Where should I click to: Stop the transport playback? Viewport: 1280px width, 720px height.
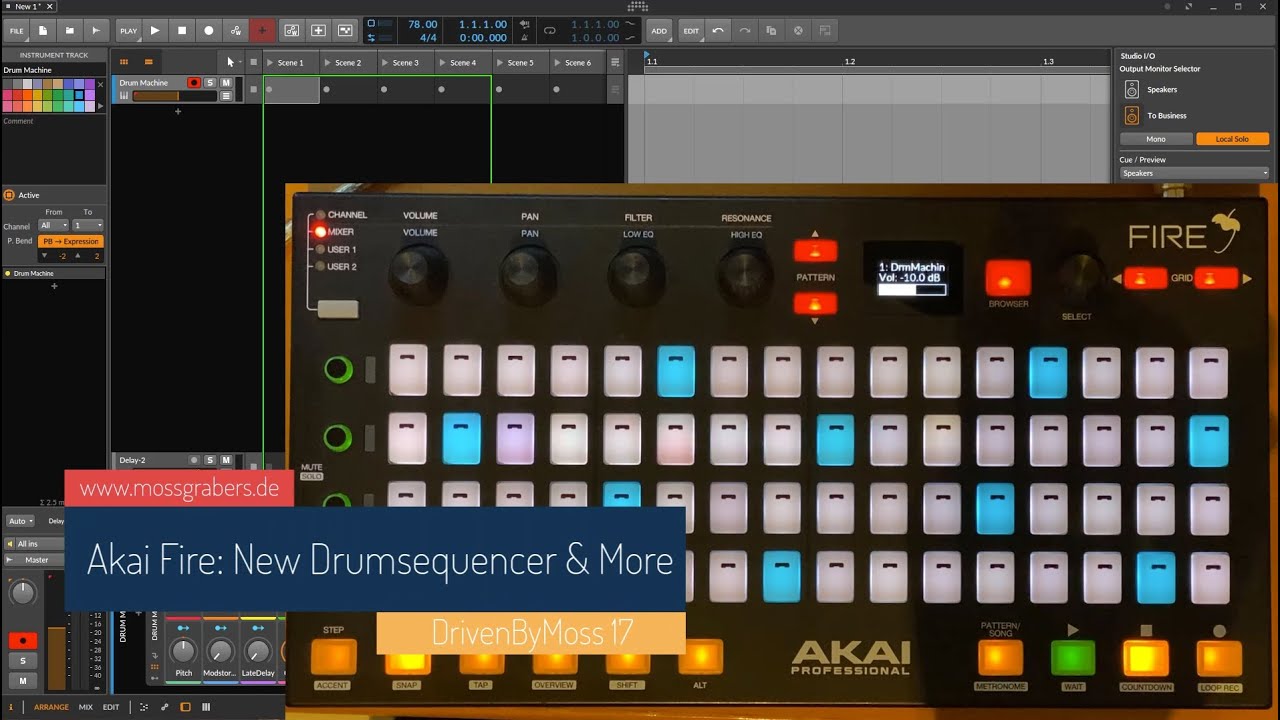(x=182, y=31)
